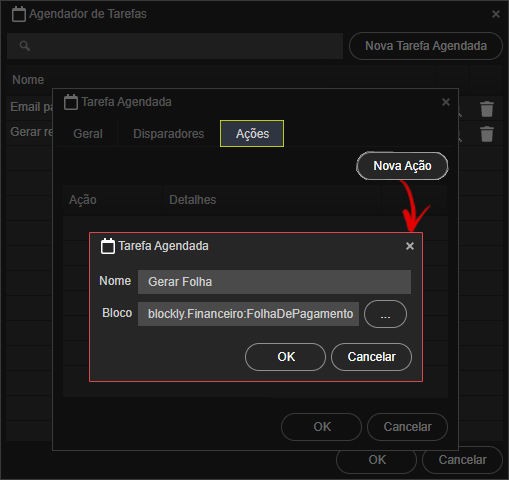This screenshot has width=509, height=480.
Task: Focus the Nome field containing Gerar Folha
Action: (274, 282)
